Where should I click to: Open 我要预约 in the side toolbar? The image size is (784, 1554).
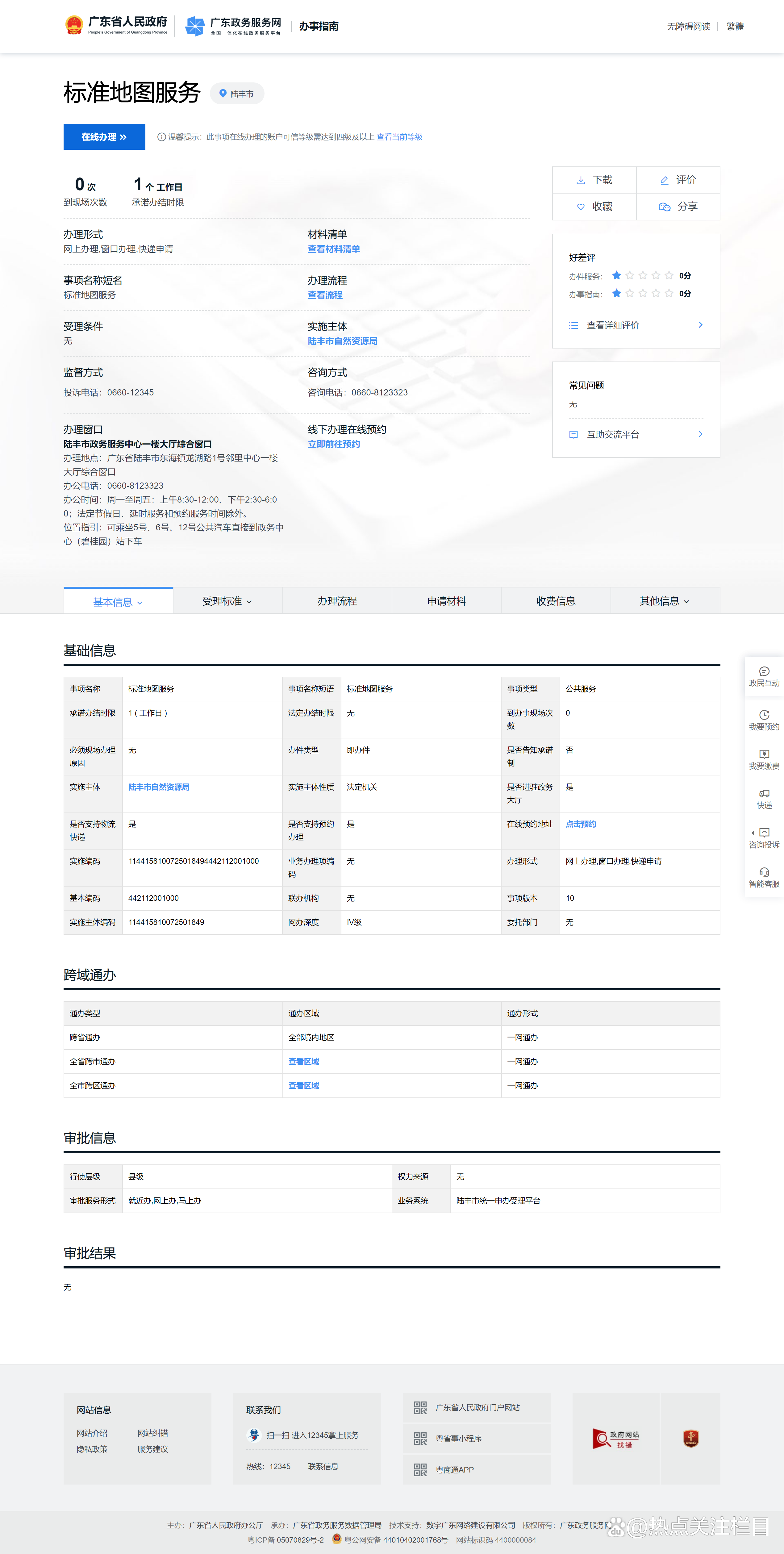764,720
